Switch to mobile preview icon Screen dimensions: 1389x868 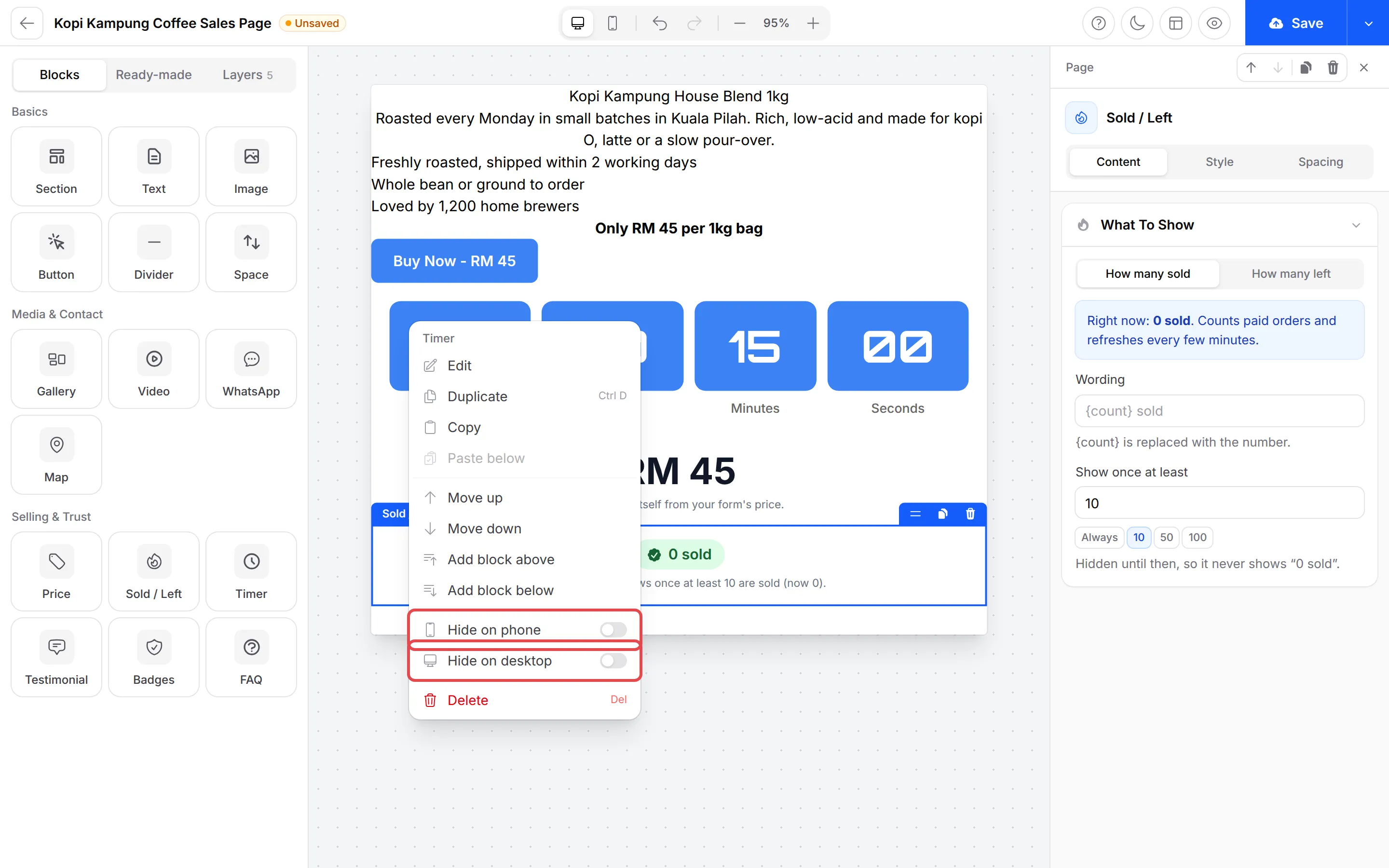coord(613,23)
